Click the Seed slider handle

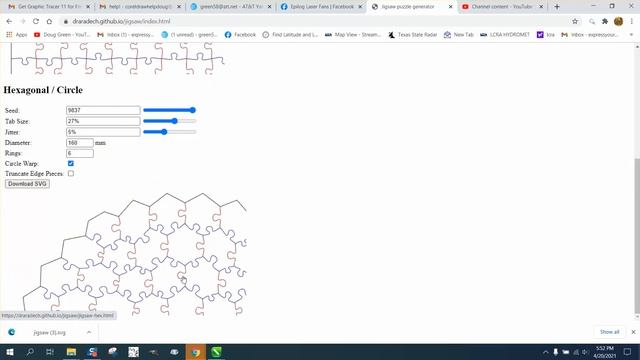click(x=193, y=110)
